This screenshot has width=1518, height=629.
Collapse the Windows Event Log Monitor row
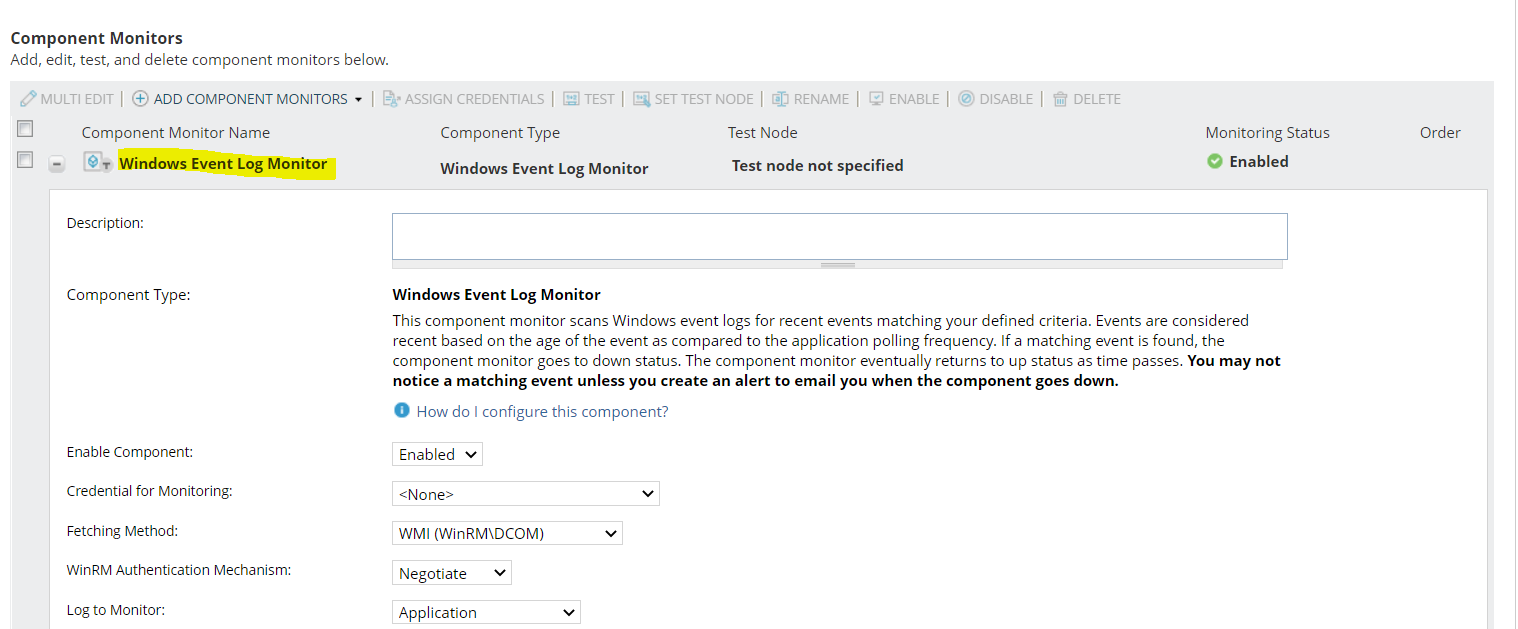(x=57, y=164)
